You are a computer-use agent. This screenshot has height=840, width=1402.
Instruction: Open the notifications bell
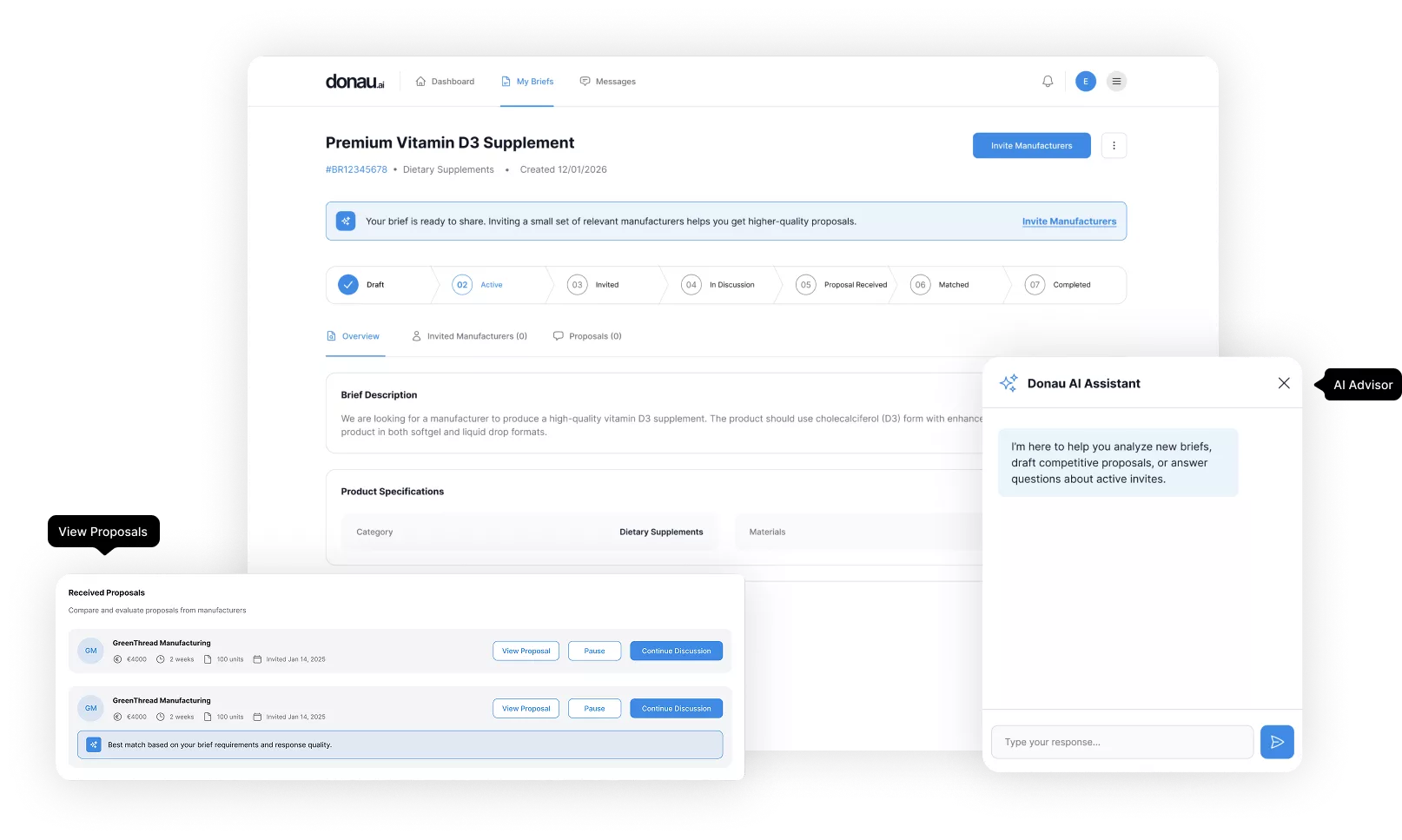(1048, 81)
